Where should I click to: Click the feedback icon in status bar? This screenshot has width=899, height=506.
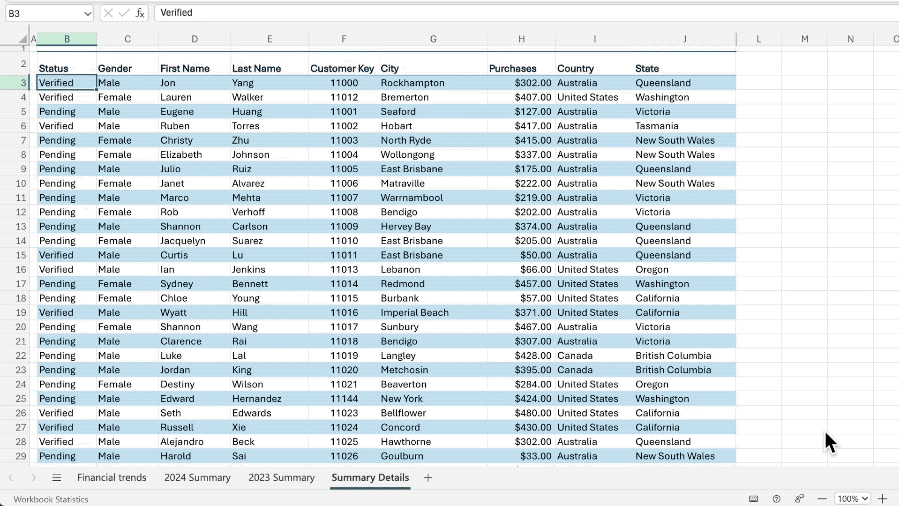tap(799, 499)
